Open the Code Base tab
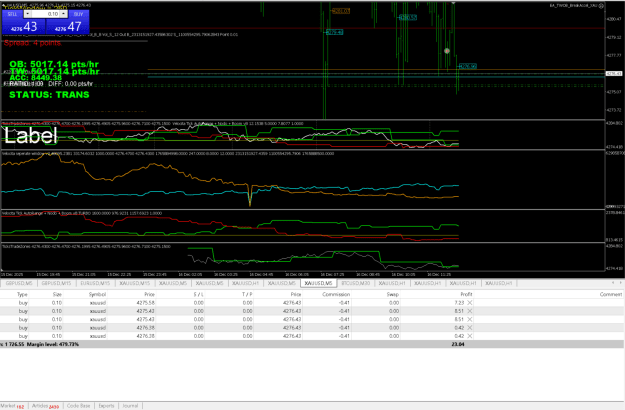The height and width of the screenshot is (410, 625). tap(78, 406)
